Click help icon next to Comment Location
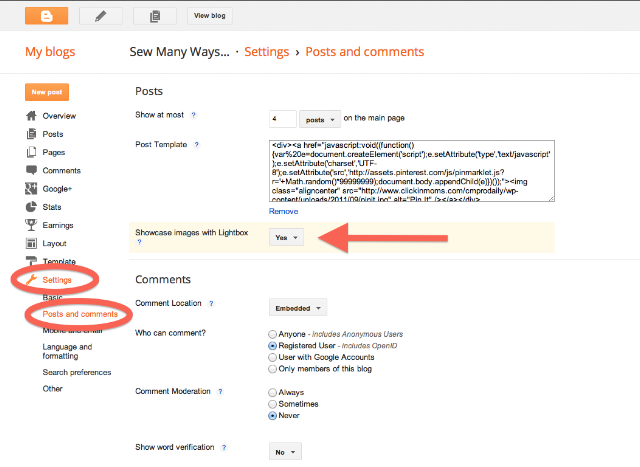Screen dimensions: 640x467 [x=211, y=303]
